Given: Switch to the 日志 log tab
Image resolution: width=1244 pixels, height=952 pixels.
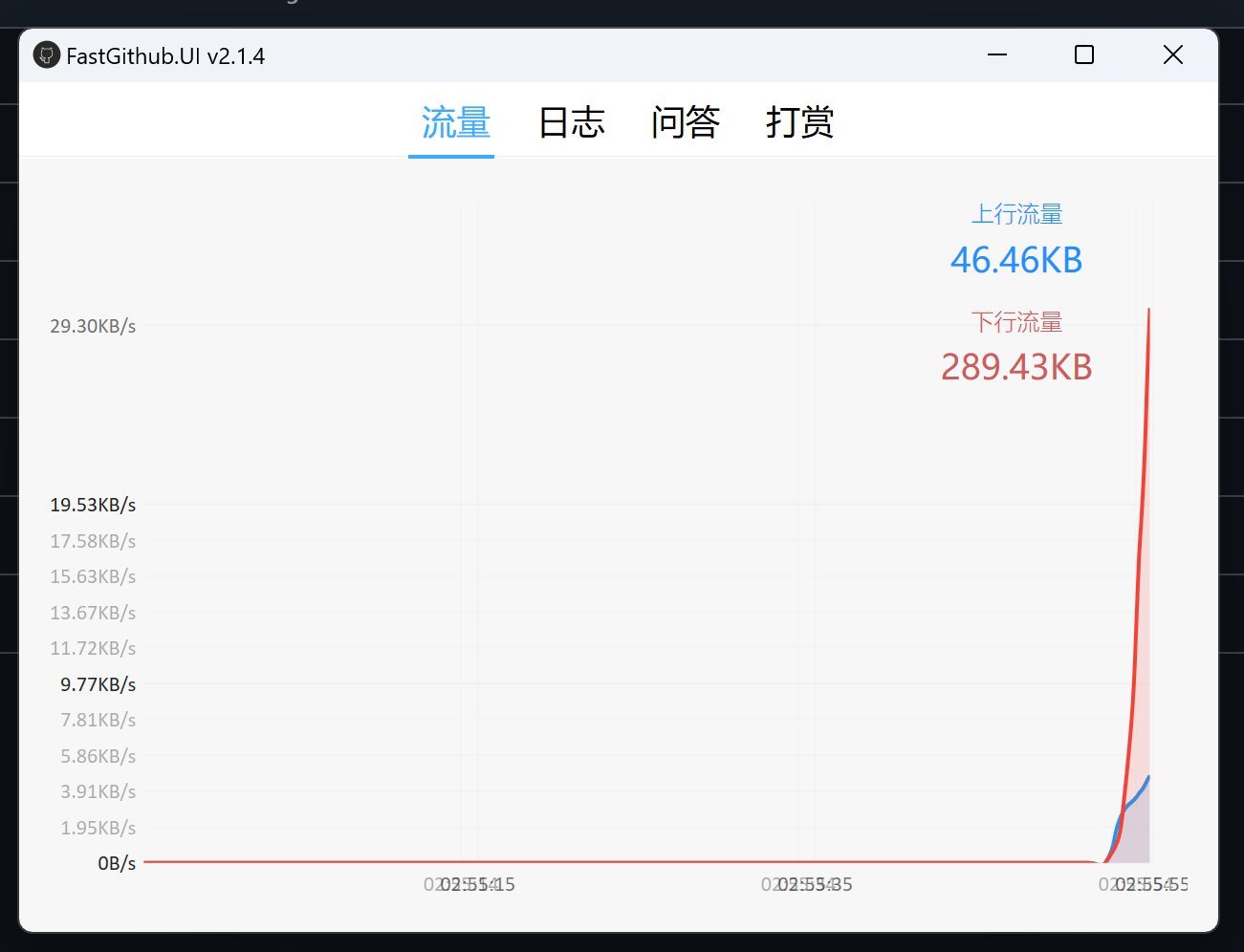Looking at the screenshot, I should click(x=571, y=122).
